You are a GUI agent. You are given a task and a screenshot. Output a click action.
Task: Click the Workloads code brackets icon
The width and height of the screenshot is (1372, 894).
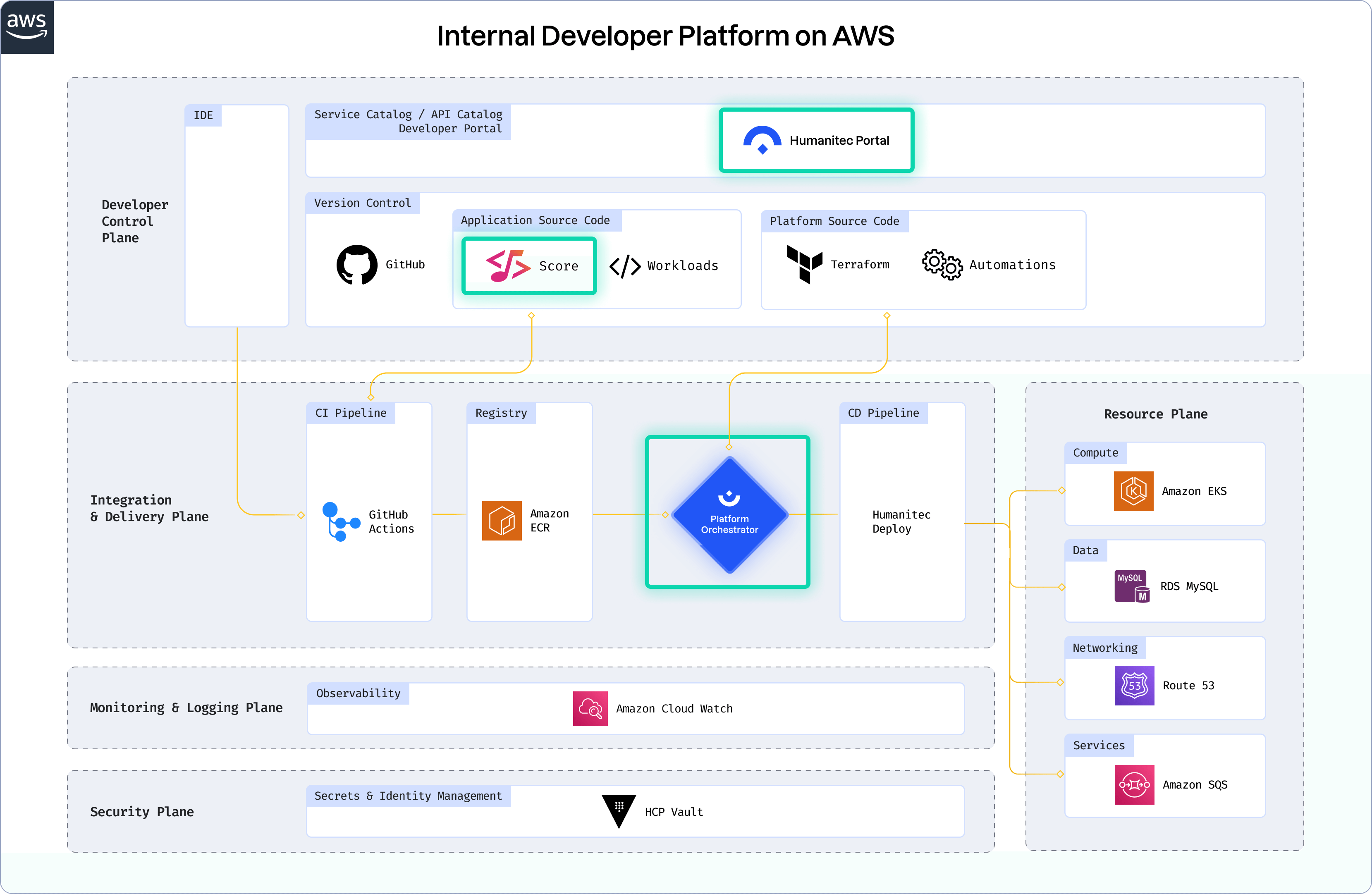(x=625, y=266)
